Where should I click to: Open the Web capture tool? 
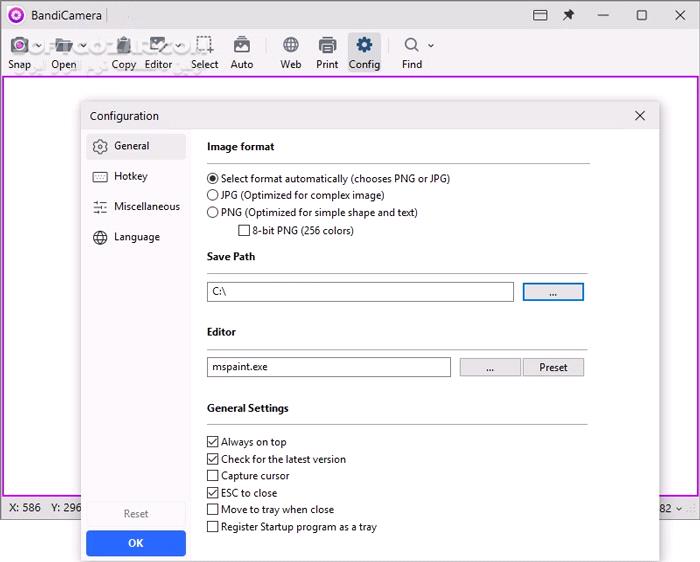coord(290,46)
